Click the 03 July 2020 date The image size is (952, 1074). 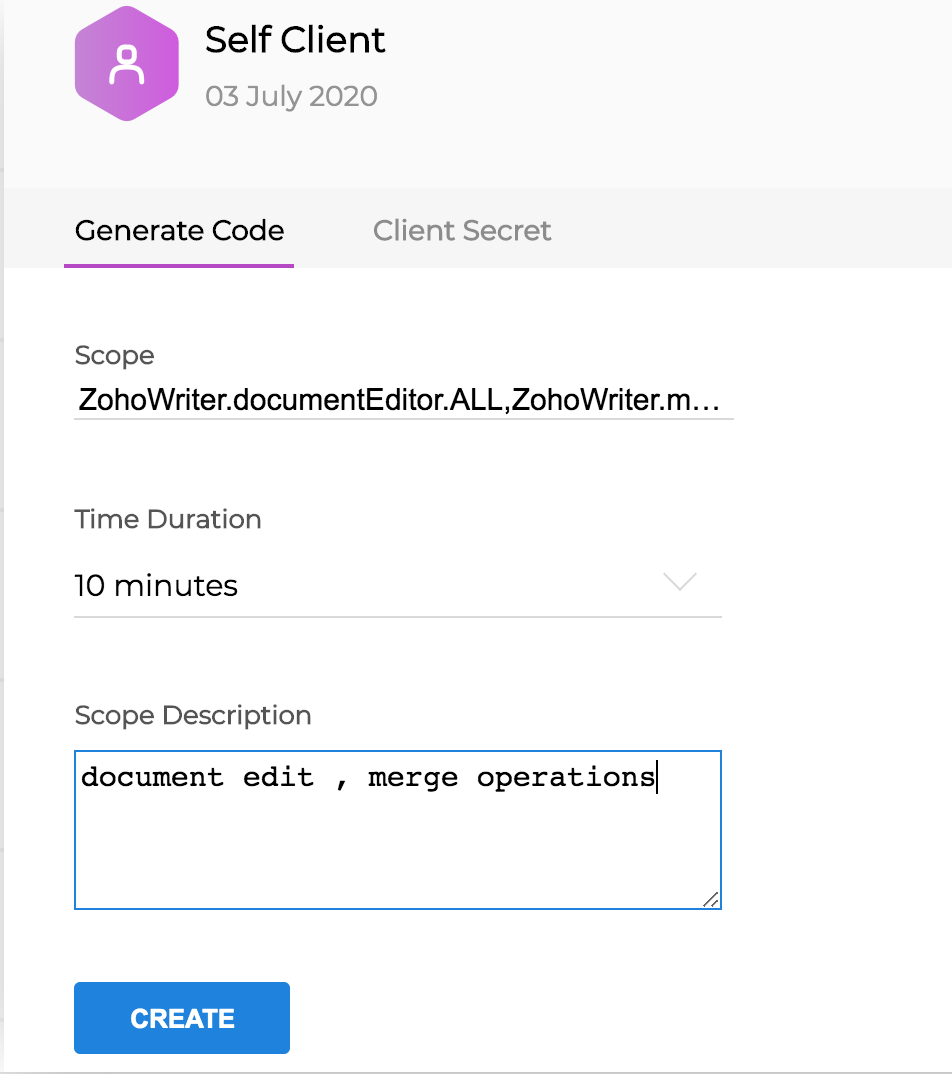[291, 97]
